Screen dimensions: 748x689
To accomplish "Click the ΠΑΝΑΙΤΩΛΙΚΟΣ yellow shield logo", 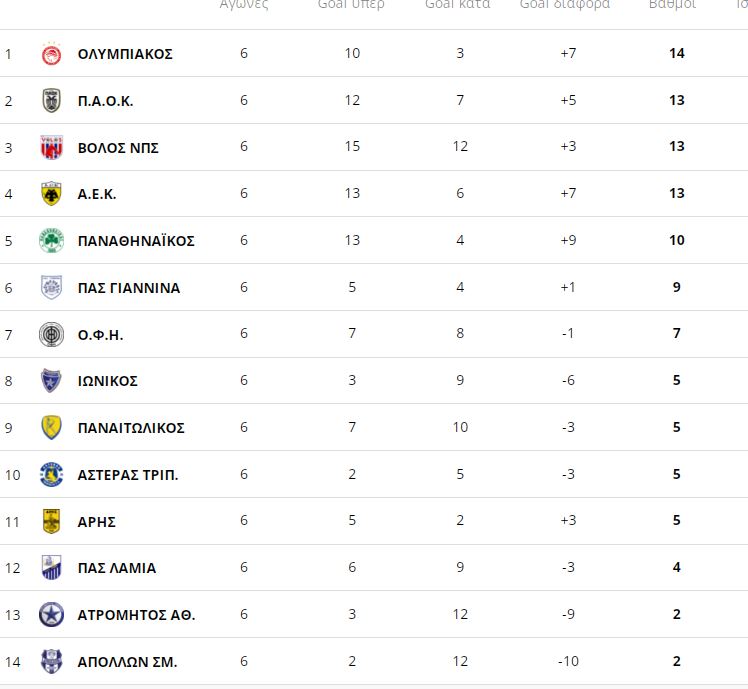I will click(x=51, y=428).
